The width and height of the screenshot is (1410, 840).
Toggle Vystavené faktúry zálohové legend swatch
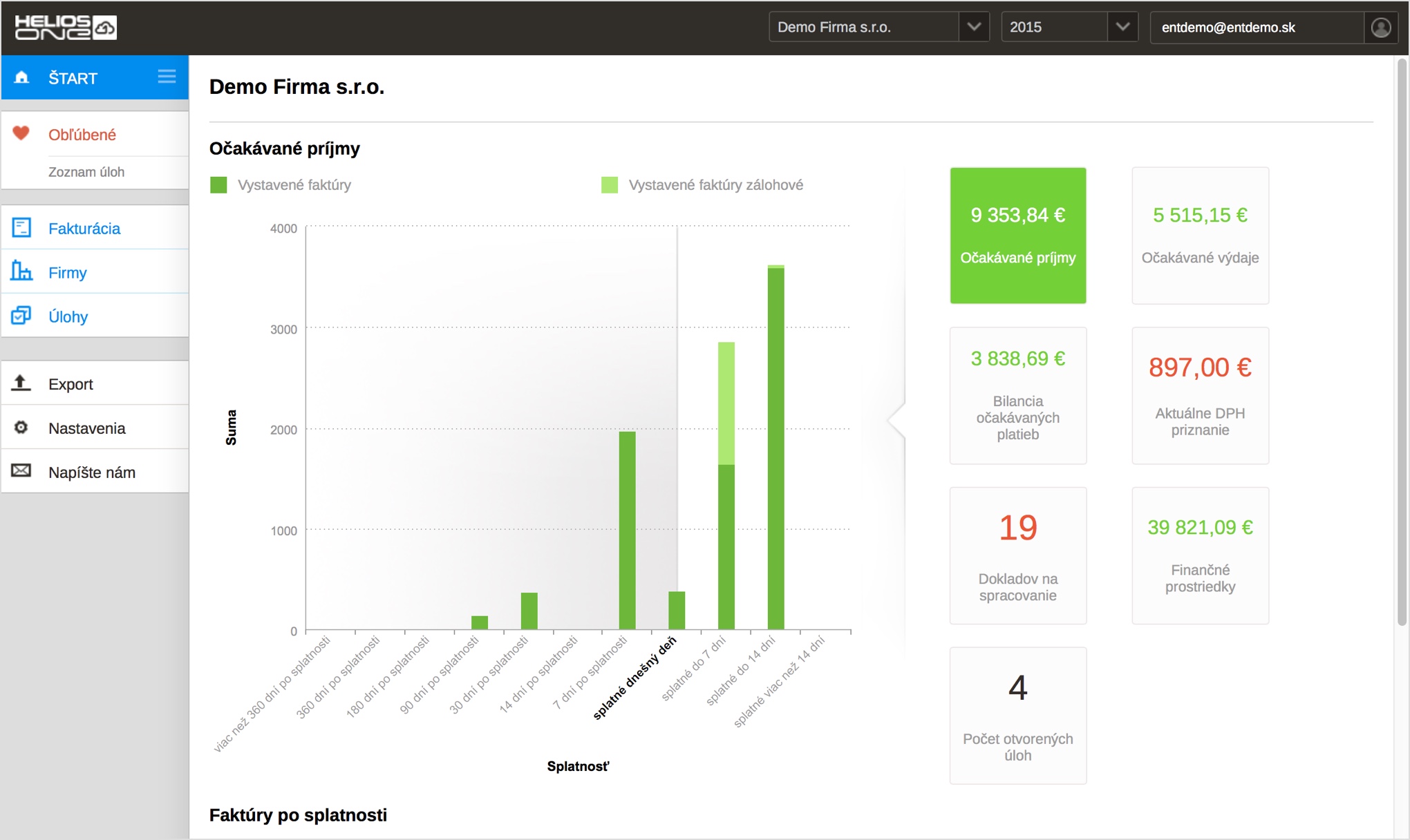[610, 185]
